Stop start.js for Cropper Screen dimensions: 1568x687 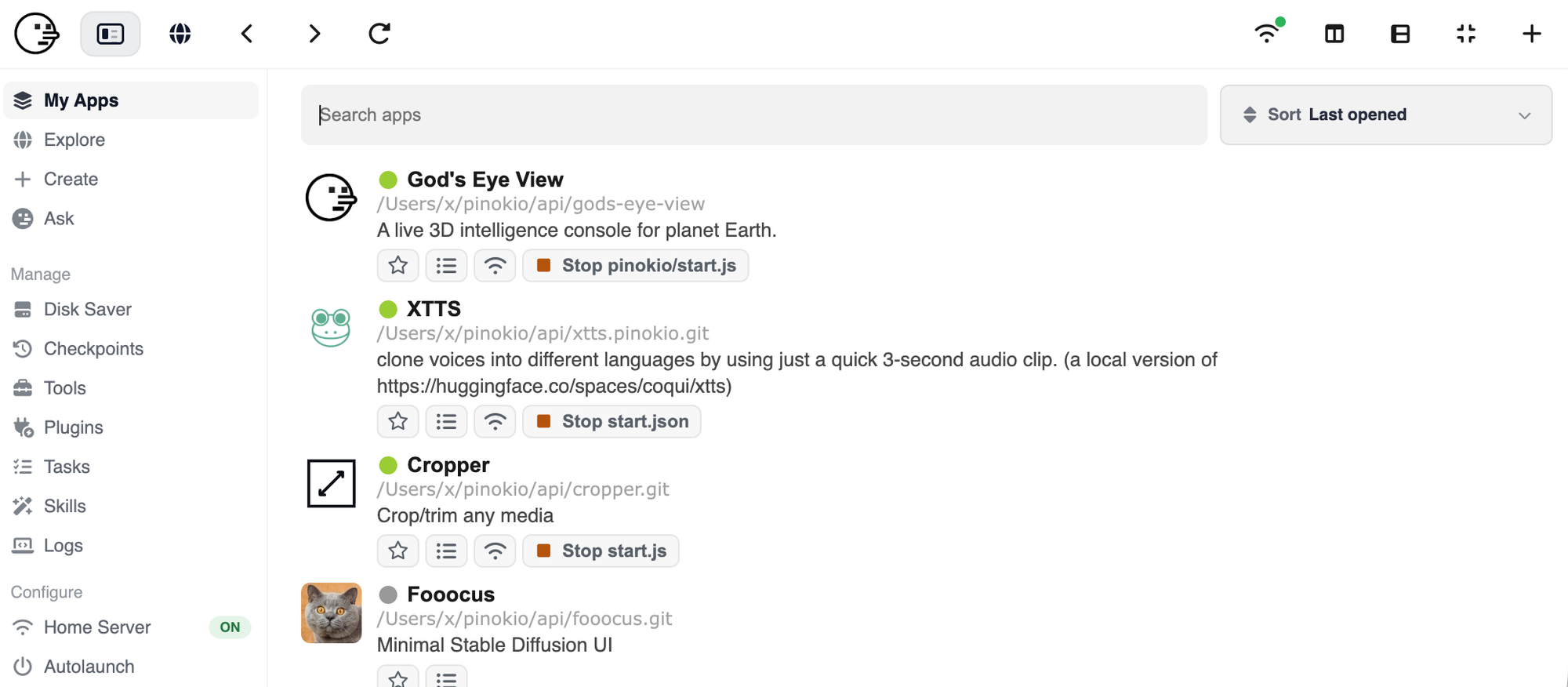[601, 551]
